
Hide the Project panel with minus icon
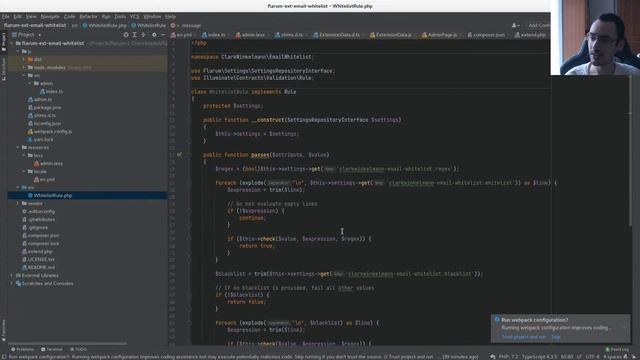coord(163,35)
